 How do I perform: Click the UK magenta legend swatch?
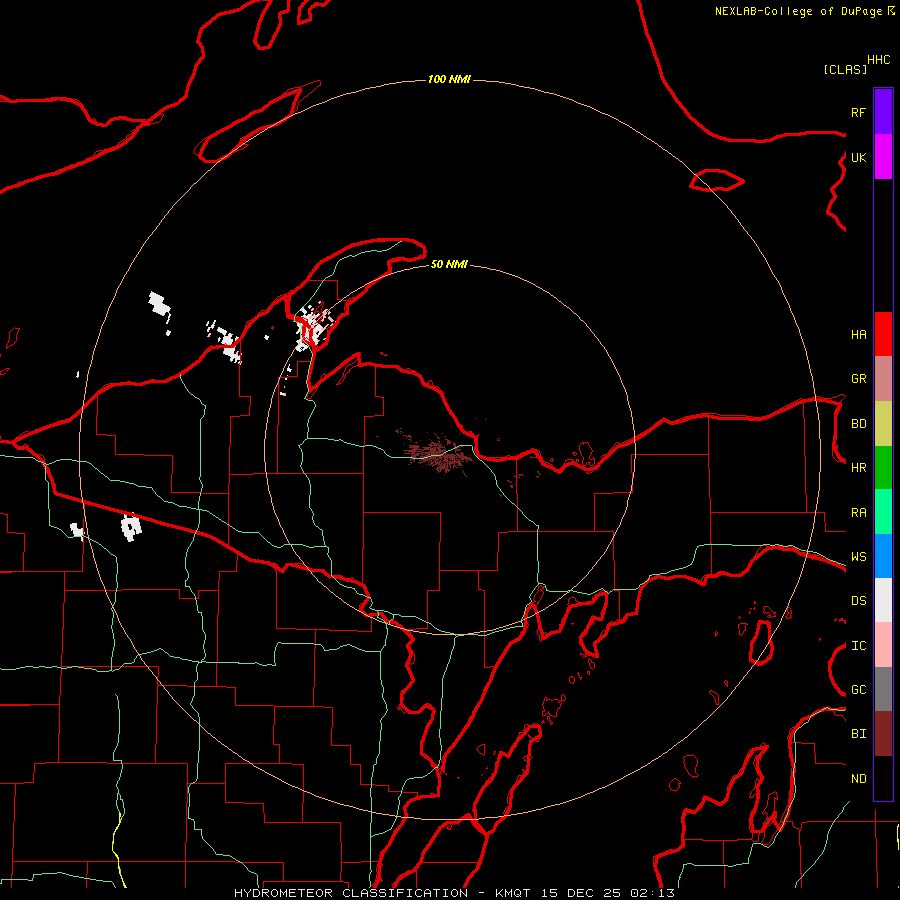pos(883,157)
